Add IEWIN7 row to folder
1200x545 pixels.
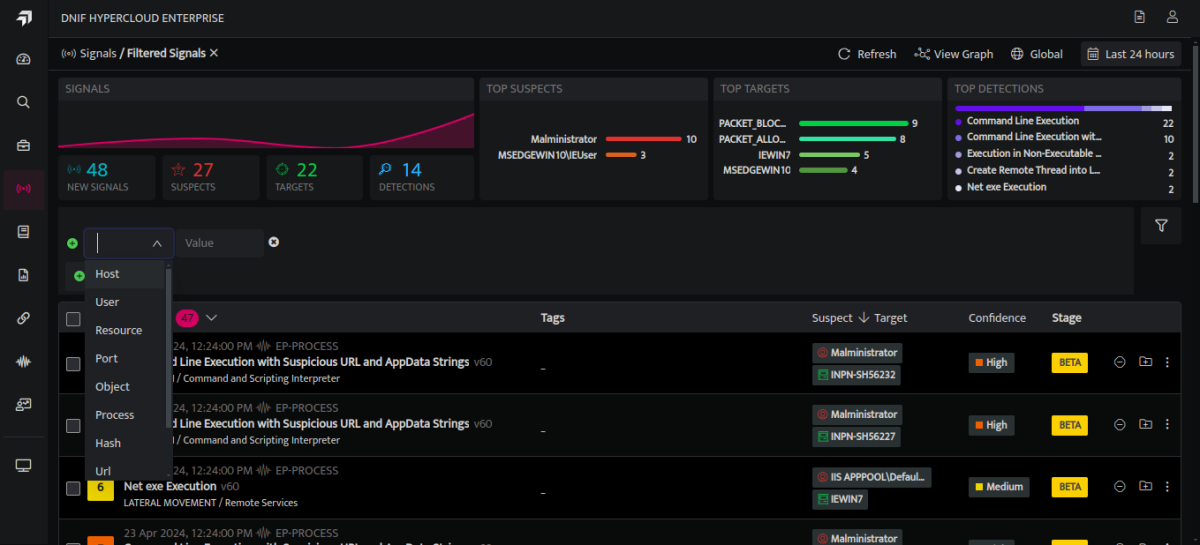1145,486
